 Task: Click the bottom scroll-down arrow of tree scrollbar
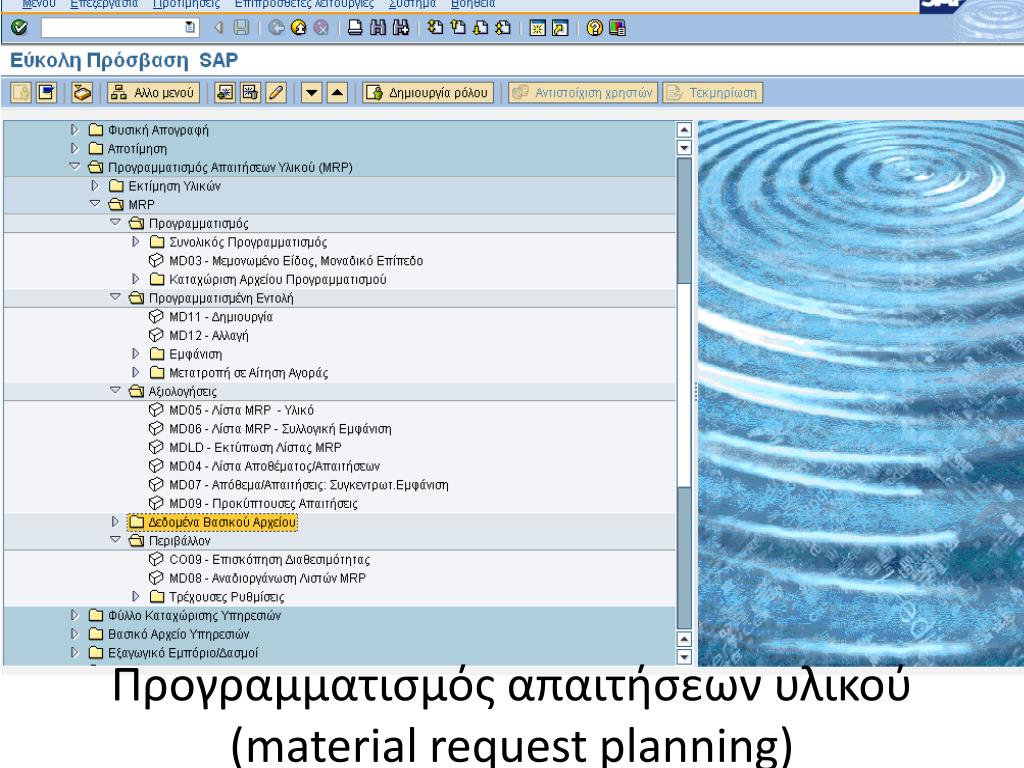684,656
